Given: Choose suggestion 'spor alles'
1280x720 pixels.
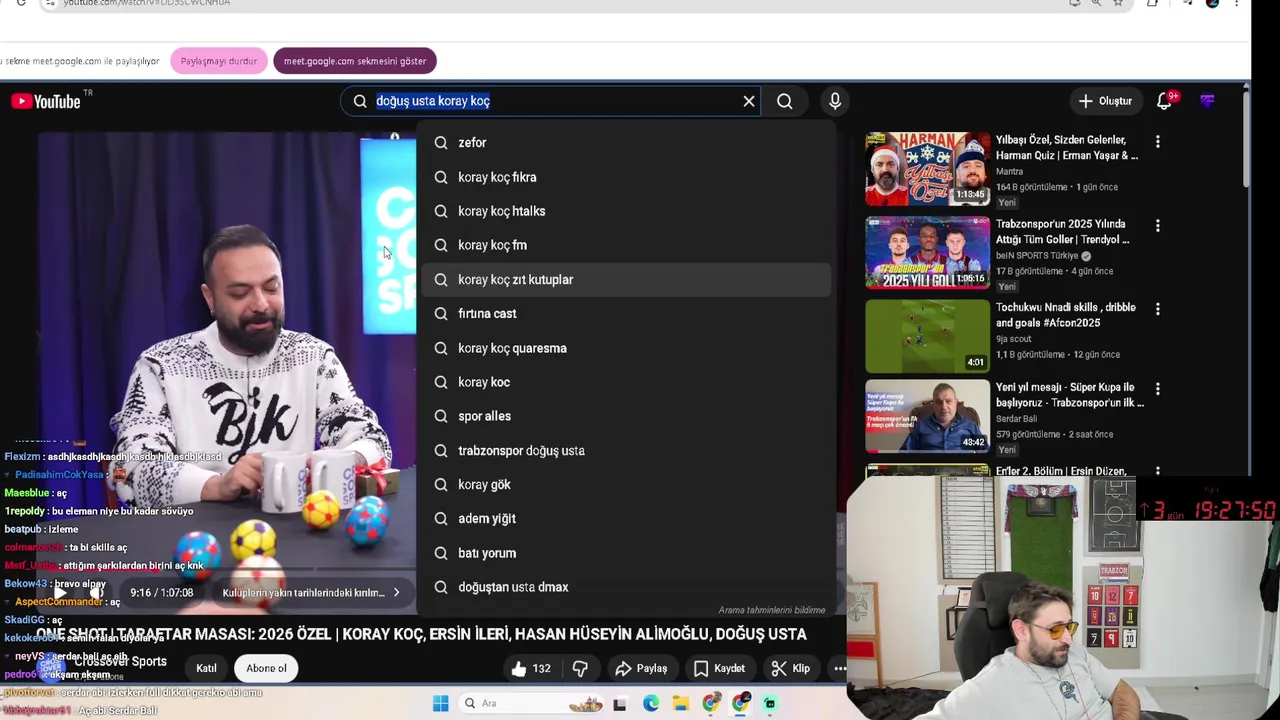Looking at the screenshot, I should coord(626,416).
